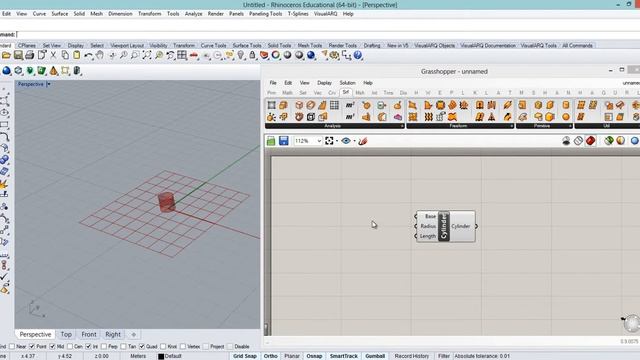The image size is (640, 360).
Task: Click the orange cone icon in second toolbar row
Action: pyautogui.click(x=53, y=71)
